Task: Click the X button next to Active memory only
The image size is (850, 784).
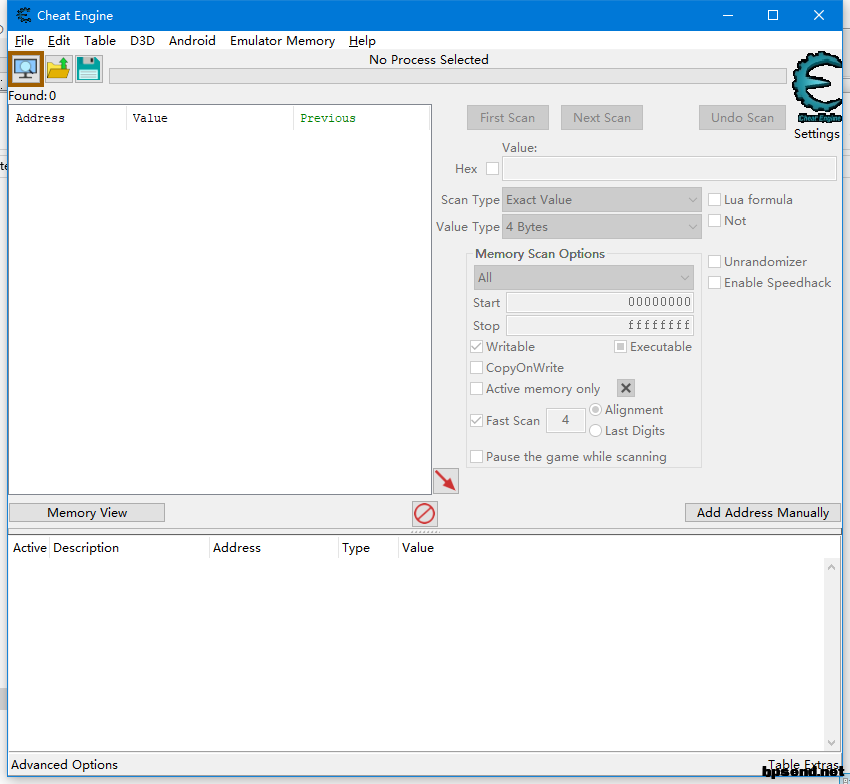Action: pos(626,388)
